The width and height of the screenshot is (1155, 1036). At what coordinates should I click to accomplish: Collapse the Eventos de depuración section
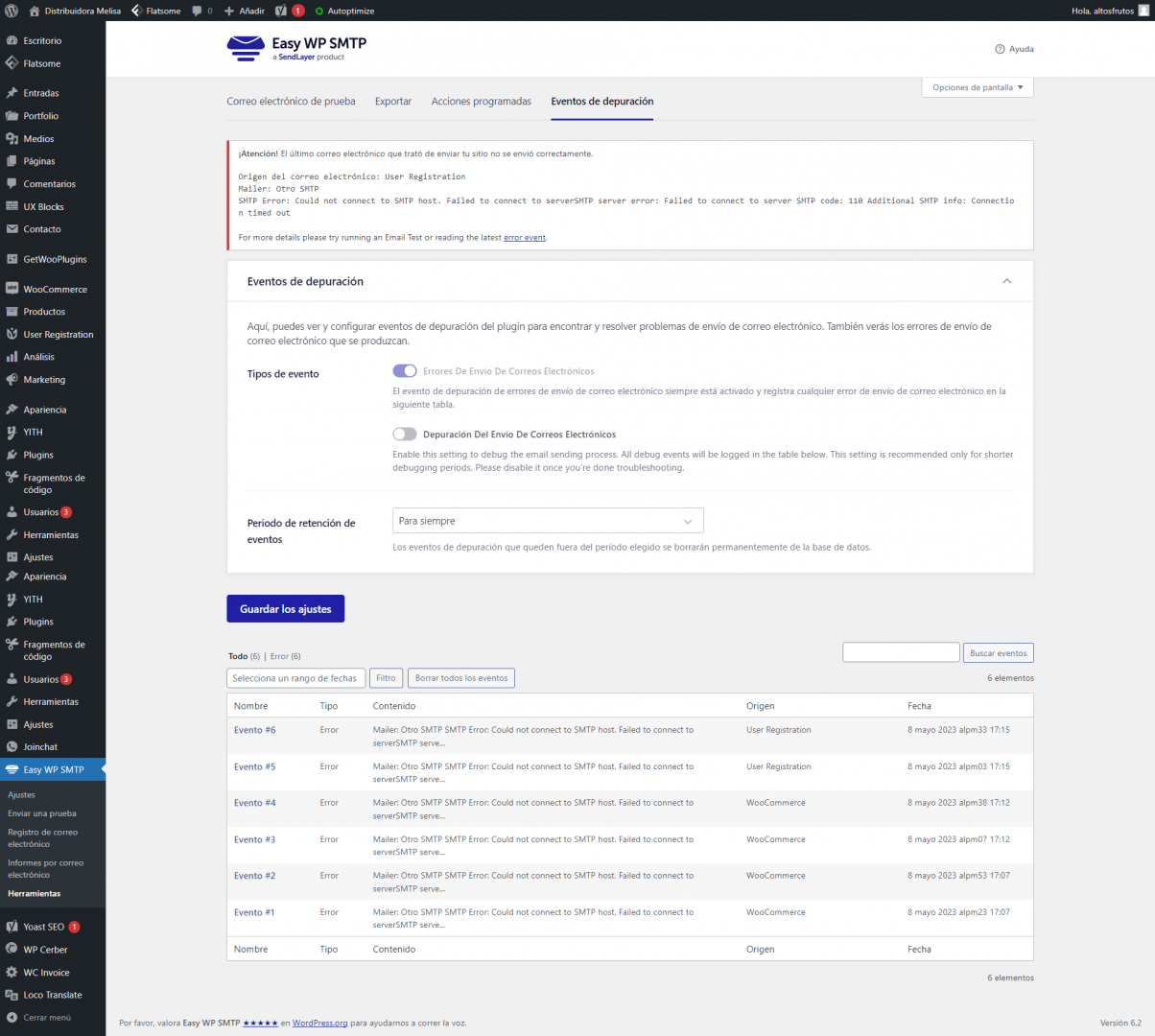point(1006,281)
